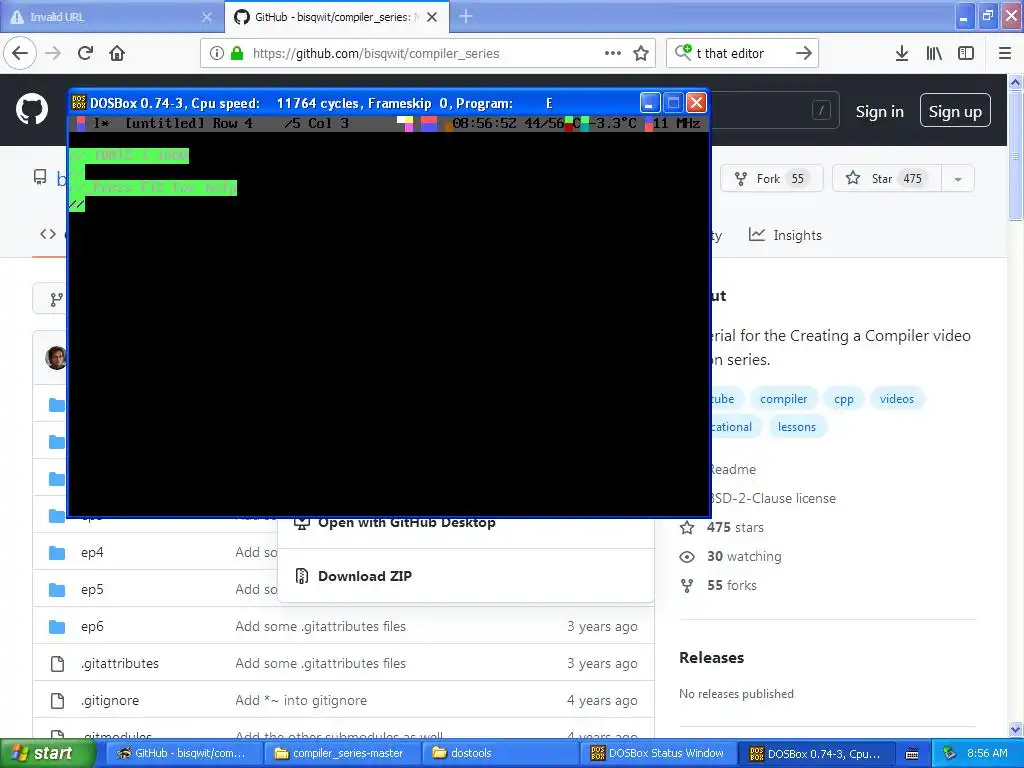
Task: Open the Library icon in toolbar
Action: point(934,53)
